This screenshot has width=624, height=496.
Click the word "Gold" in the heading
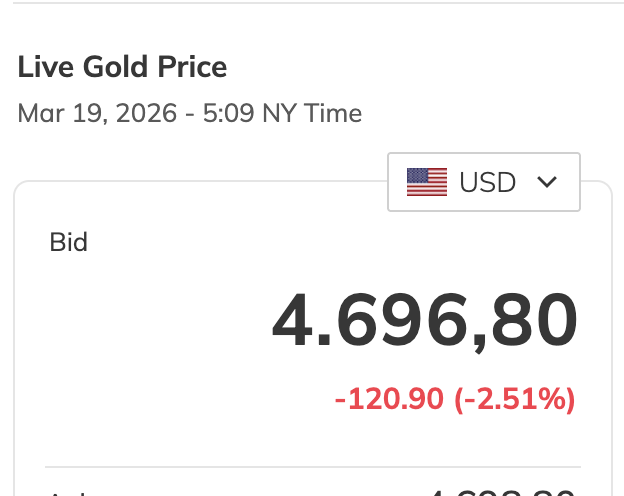[x=112, y=67]
